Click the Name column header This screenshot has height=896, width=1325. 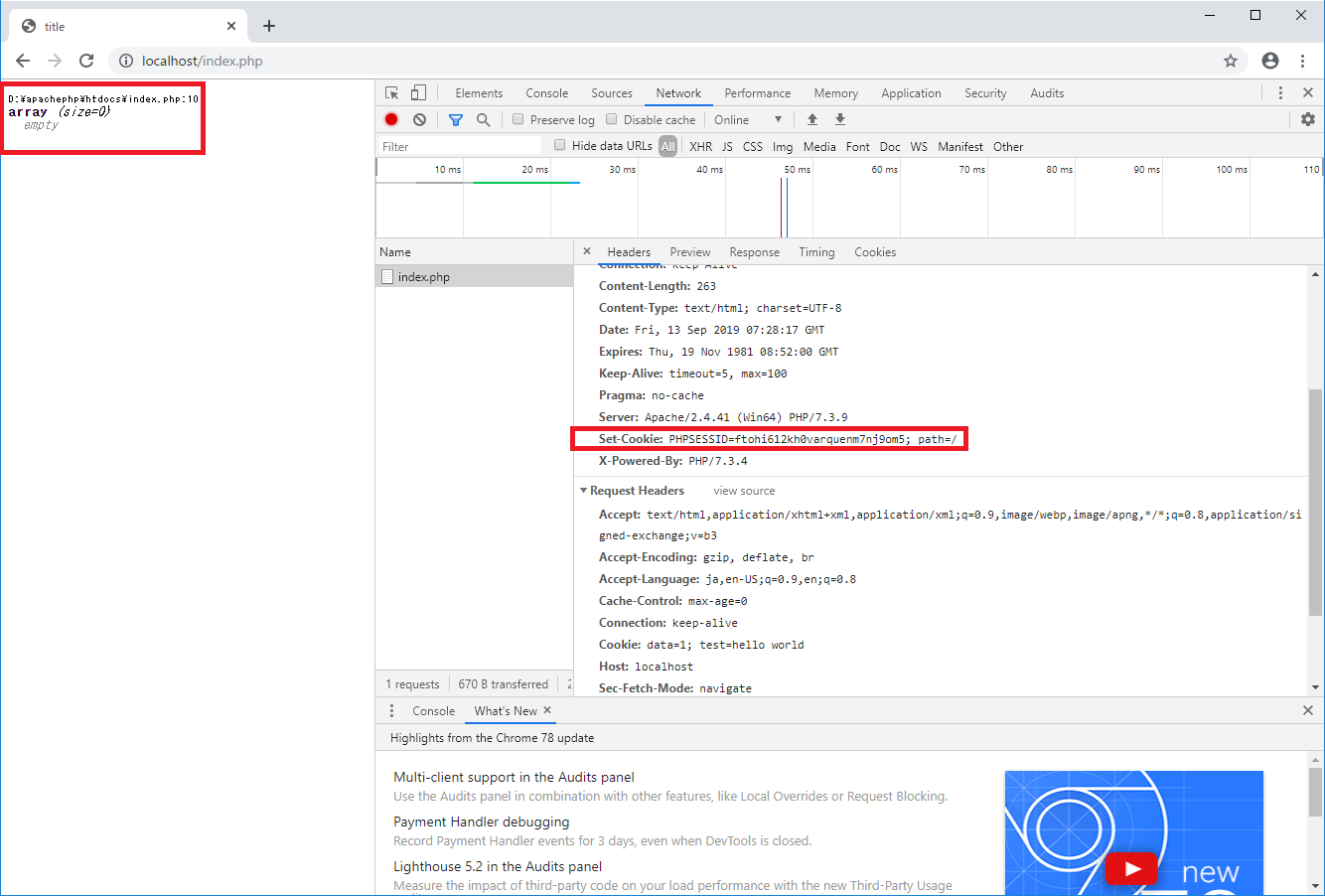pos(475,251)
